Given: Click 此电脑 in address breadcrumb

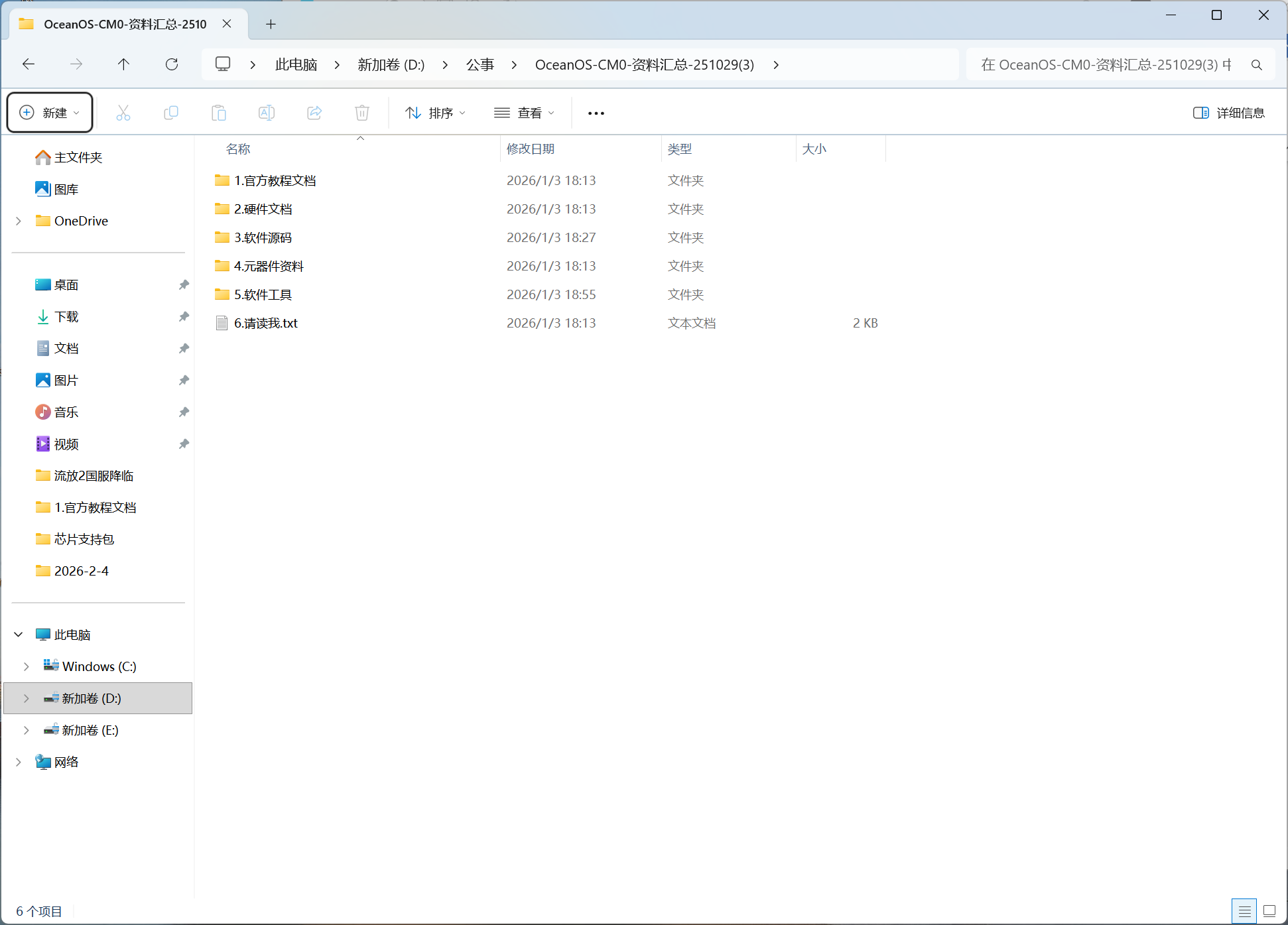Looking at the screenshot, I should click(296, 64).
